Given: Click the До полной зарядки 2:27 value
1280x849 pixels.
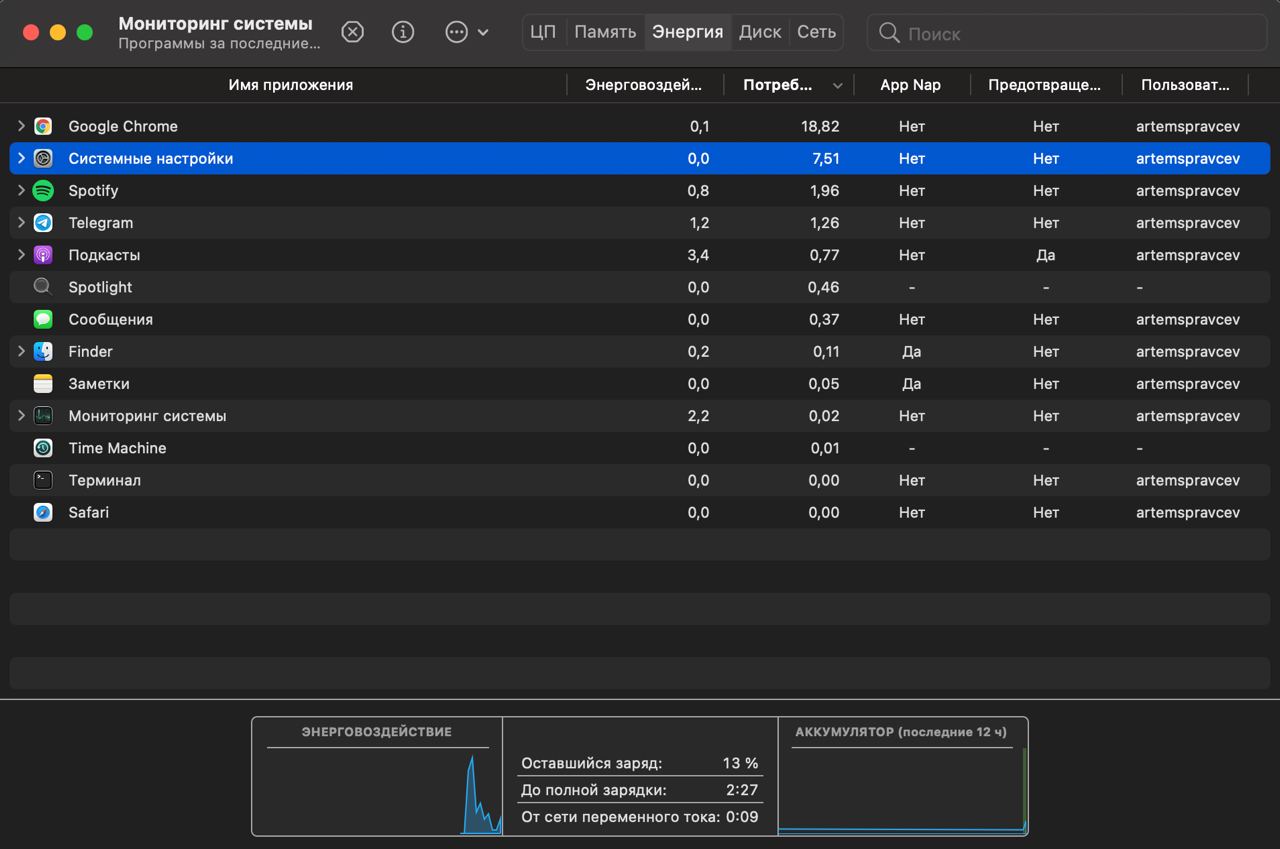Looking at the screenshot, I should [742, 790].
